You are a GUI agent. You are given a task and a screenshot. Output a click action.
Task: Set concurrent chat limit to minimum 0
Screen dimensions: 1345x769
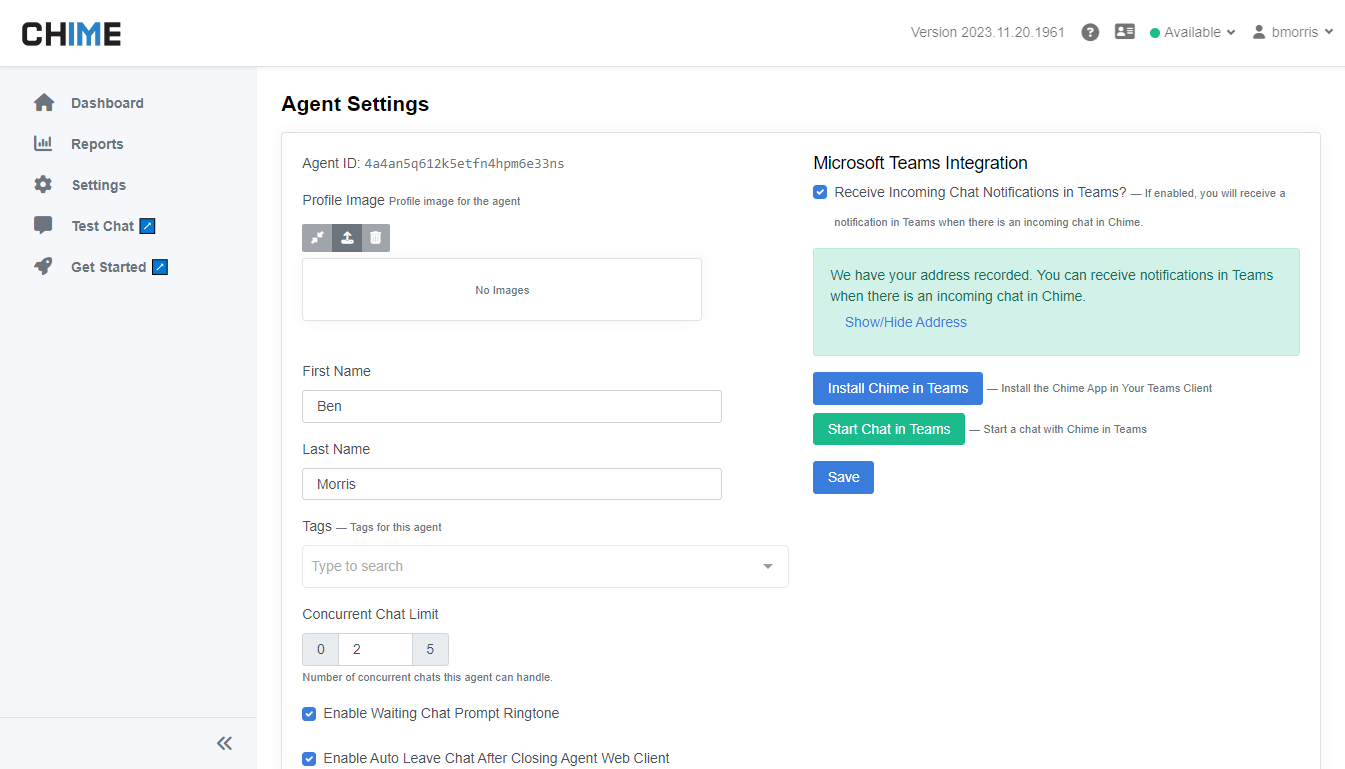click(321, 649)
